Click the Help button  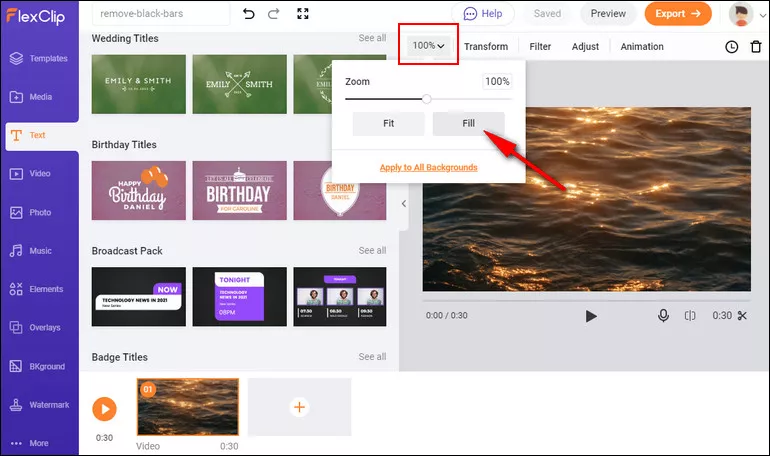point(483,14)
